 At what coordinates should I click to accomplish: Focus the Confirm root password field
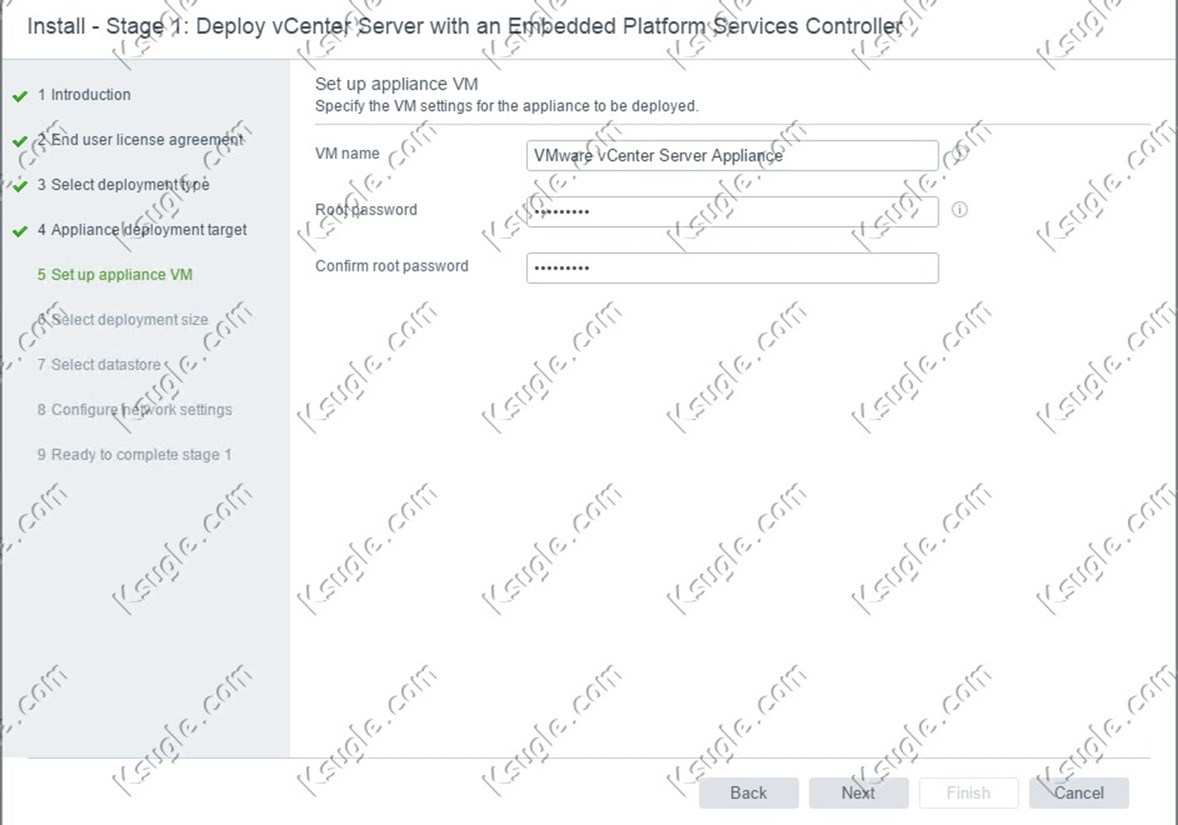[732, 268]
